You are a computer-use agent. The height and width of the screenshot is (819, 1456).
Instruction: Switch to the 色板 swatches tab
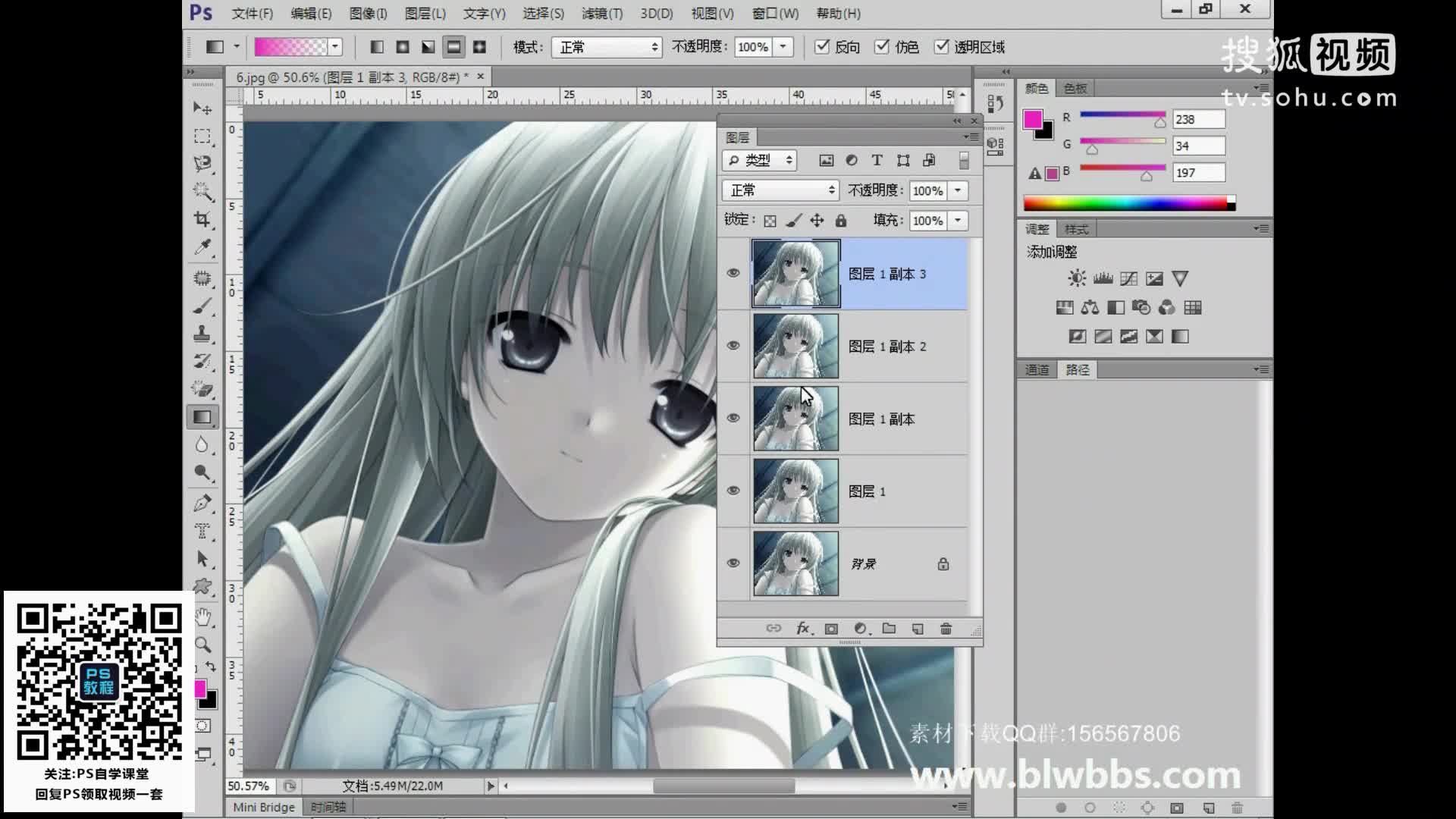tap(1075, 89)
